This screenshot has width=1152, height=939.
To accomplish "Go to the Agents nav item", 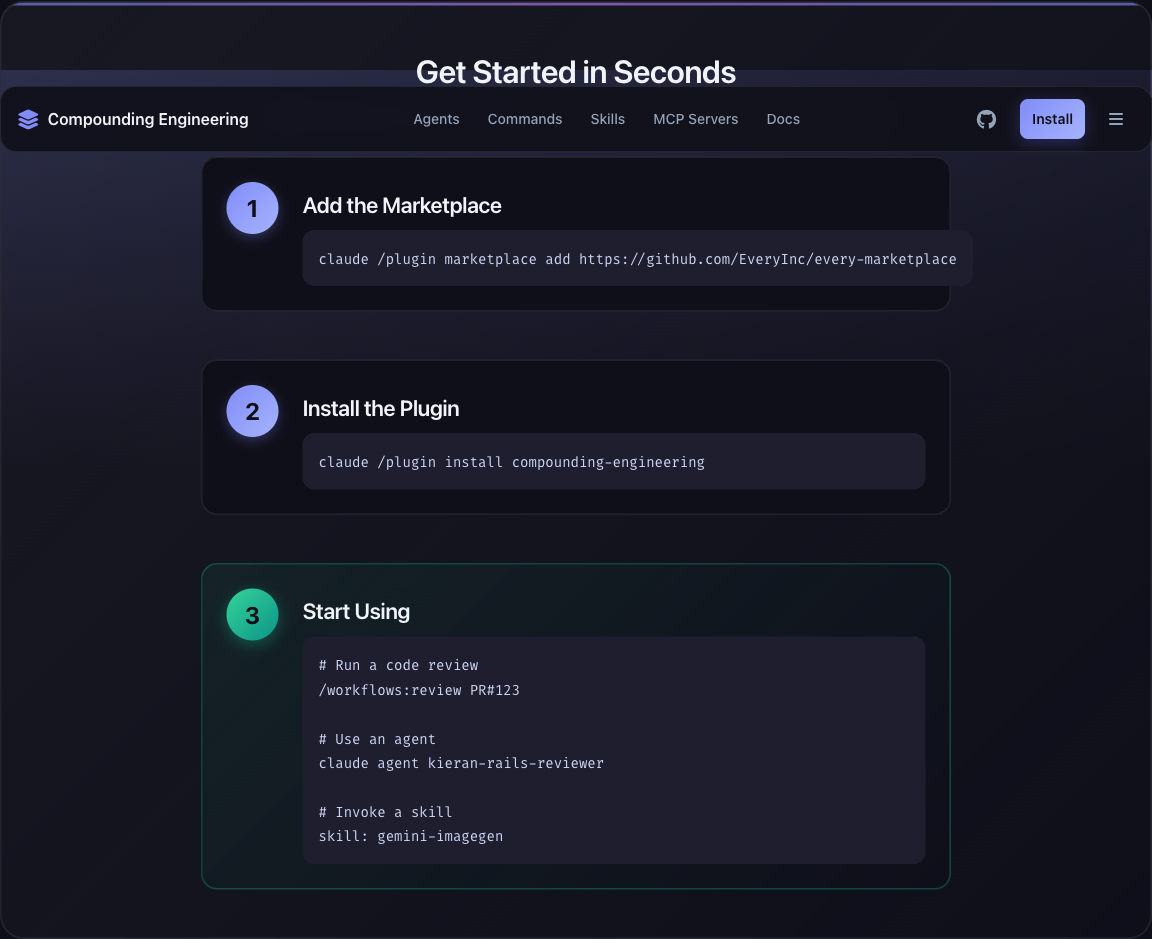I will [436, 119].
